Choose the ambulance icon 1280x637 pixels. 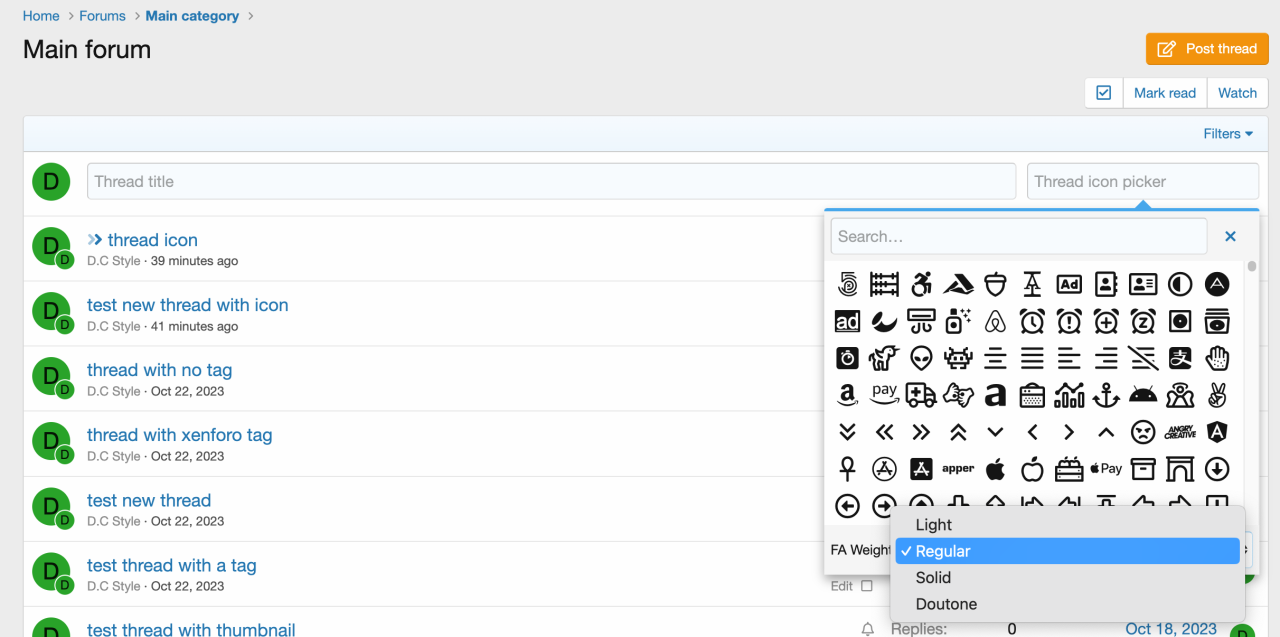click(x=921, y=395)
